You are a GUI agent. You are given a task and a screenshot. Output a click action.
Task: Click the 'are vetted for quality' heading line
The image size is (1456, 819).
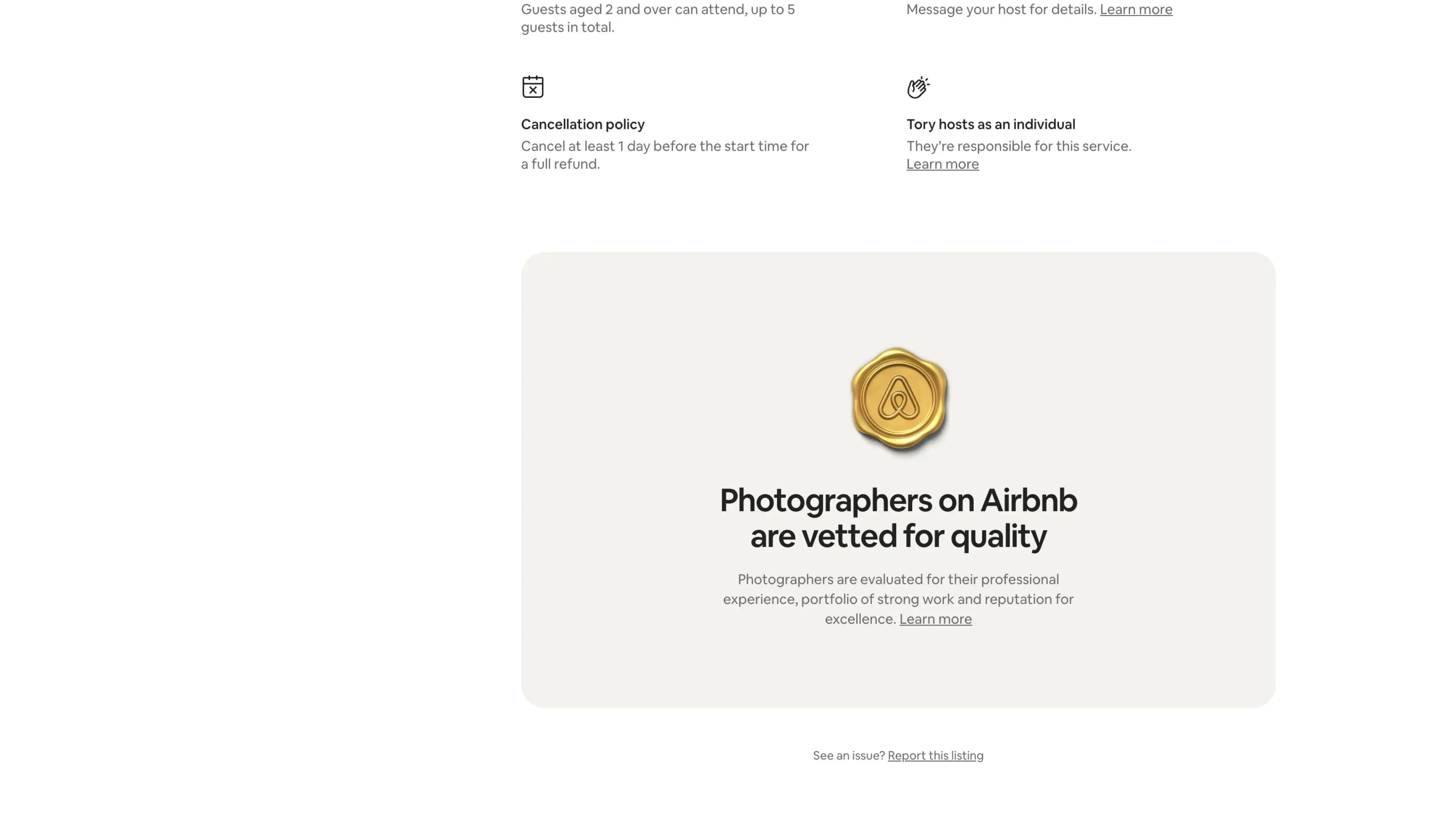click(897, 536)
